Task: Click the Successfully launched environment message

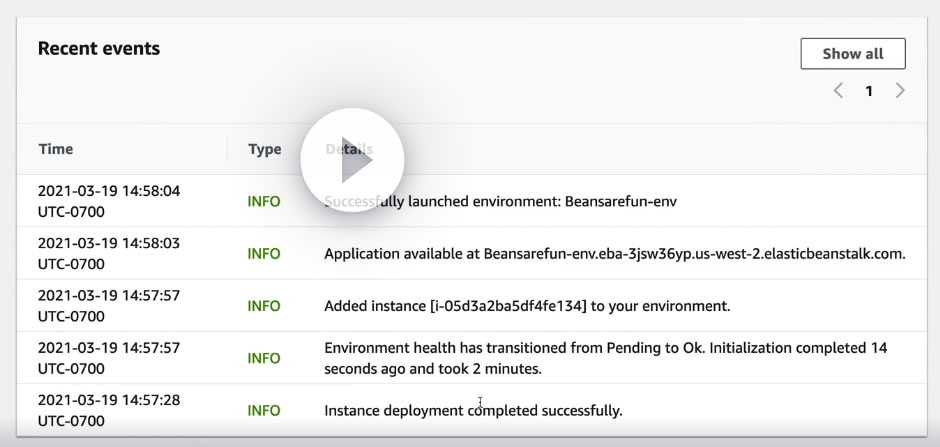Action: pos(500,201)
